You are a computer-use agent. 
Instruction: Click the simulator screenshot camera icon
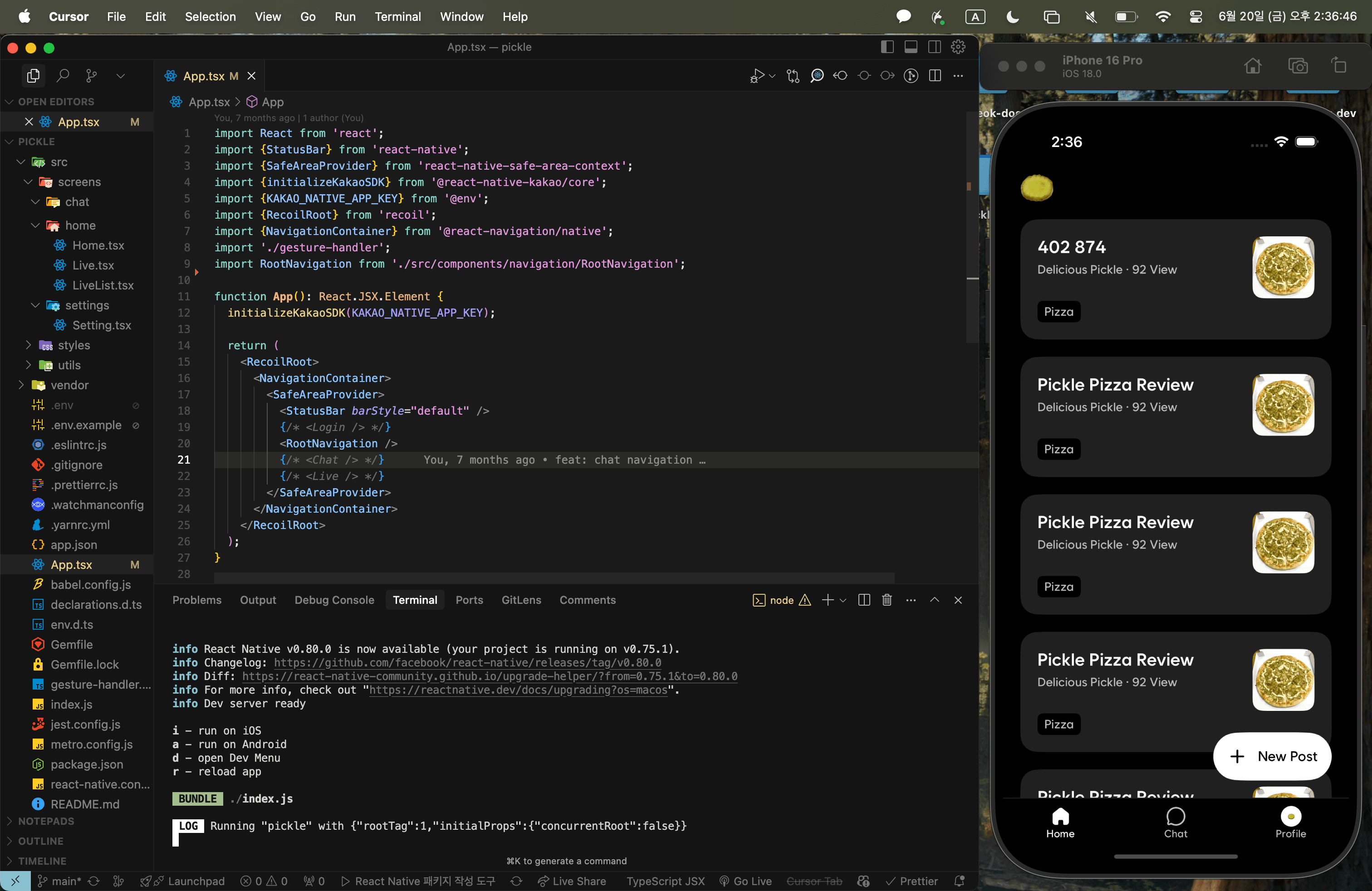[x=1298, y=66]
